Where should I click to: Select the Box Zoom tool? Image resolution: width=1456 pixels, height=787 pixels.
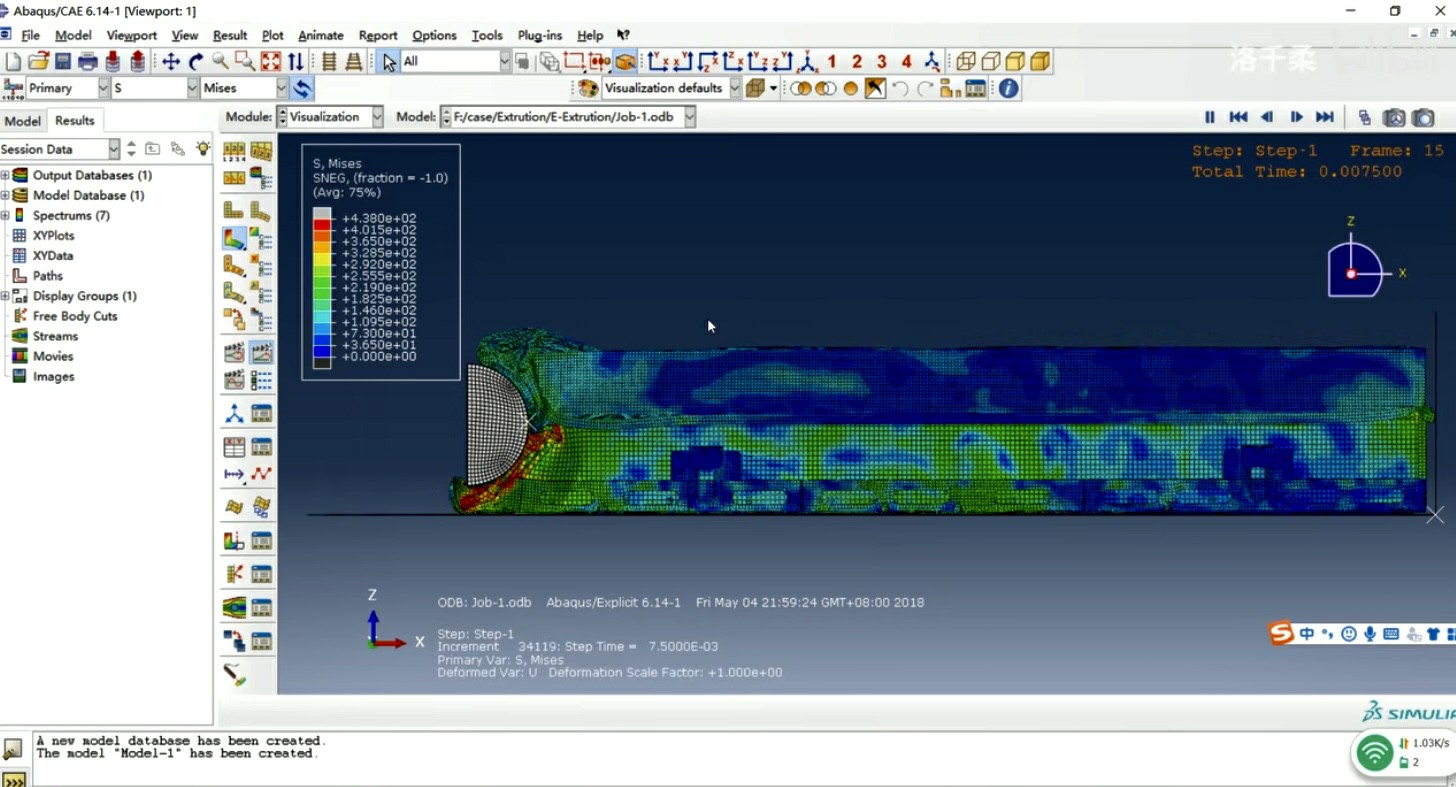[245, 62]
